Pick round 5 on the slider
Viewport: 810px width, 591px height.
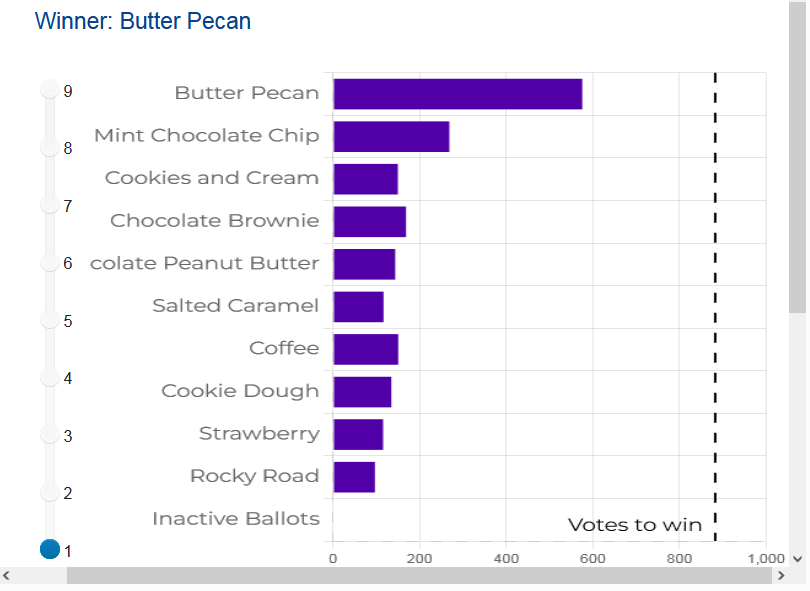click(x=50, y=320)
